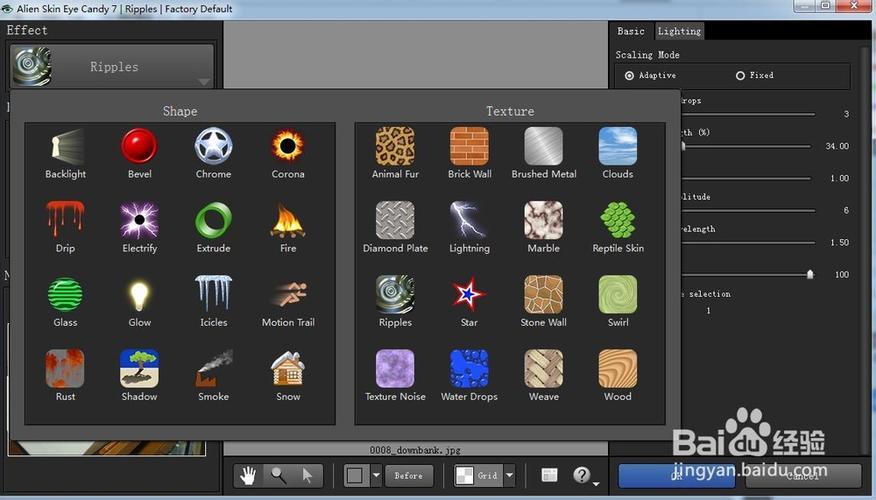Toggle the split preview layout icon
The width and height of the screenshot is (876, 500).
(550, 475)
